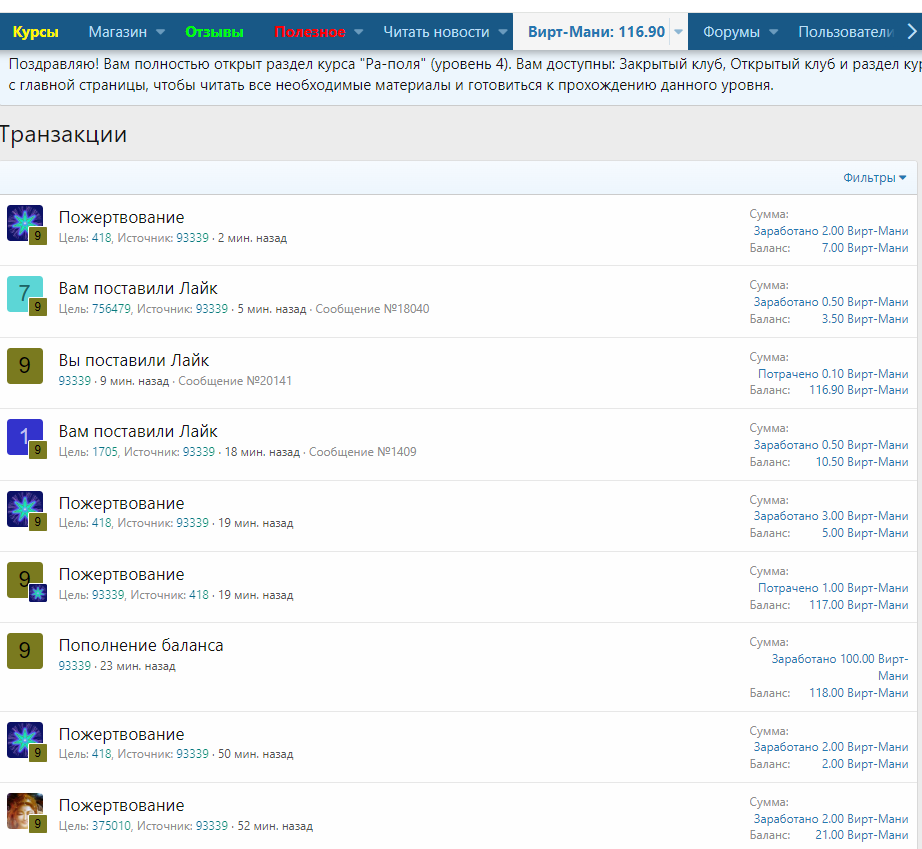Viewport: 922px width, 849px height.
Task: Open the Пополнение баланса transaction title
Action: coord(141,645)
